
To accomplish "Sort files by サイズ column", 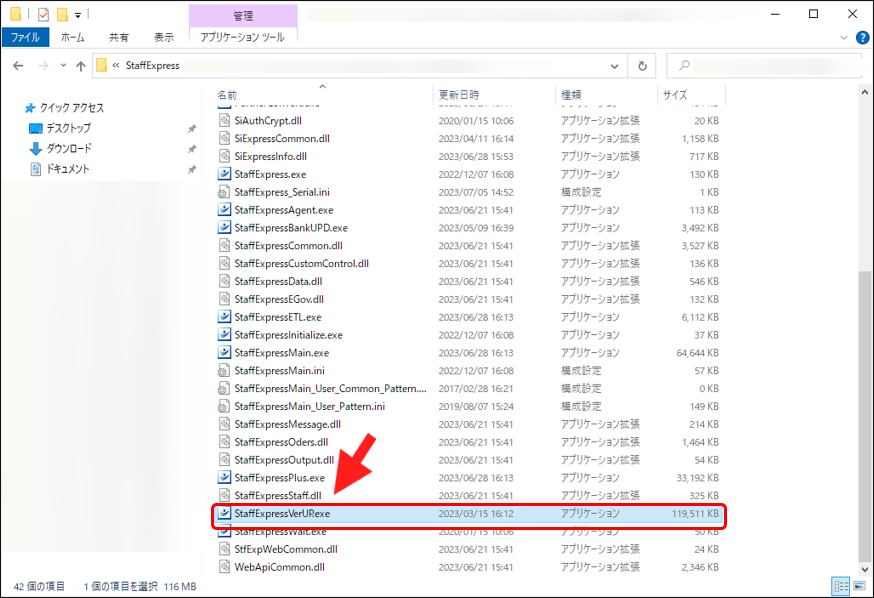I will coord(675,95).
